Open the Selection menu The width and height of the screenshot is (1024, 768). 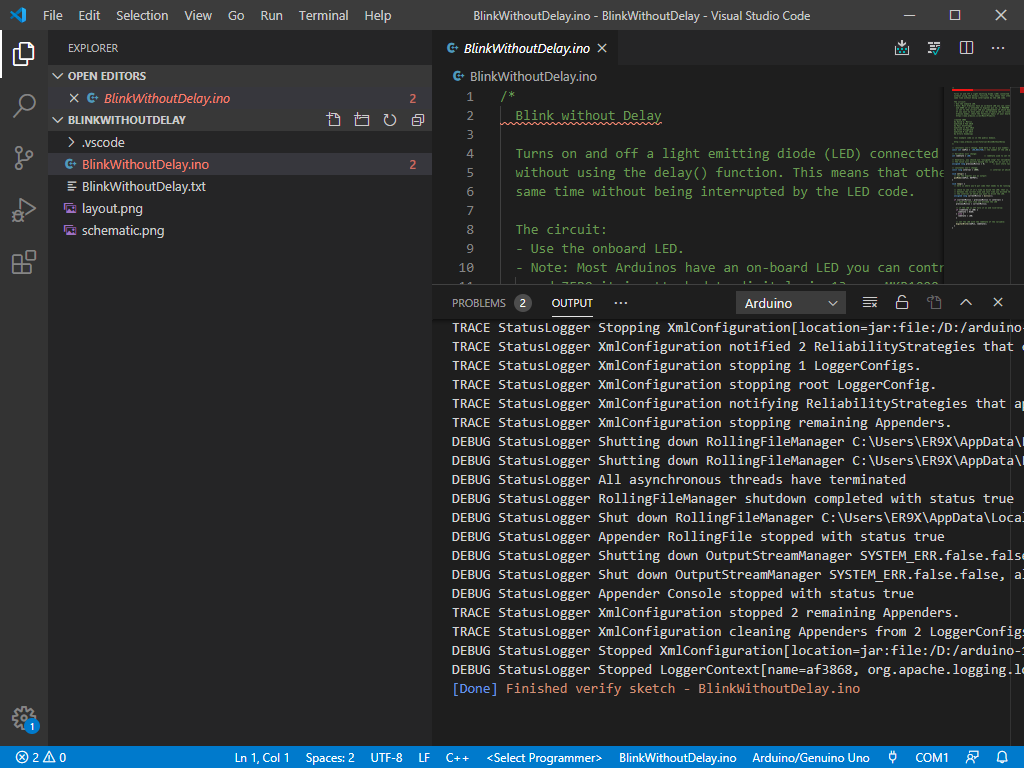coord(142,15)
